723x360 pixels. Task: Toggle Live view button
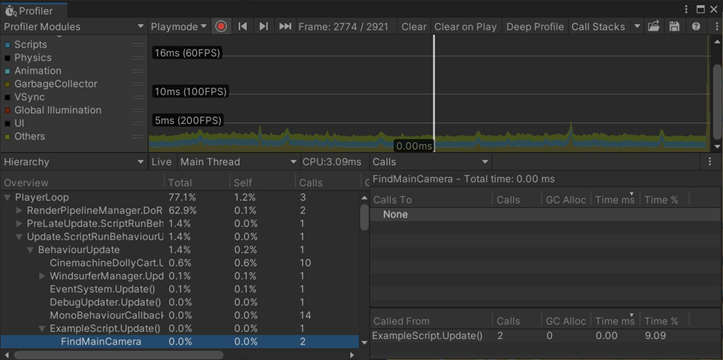161,162
